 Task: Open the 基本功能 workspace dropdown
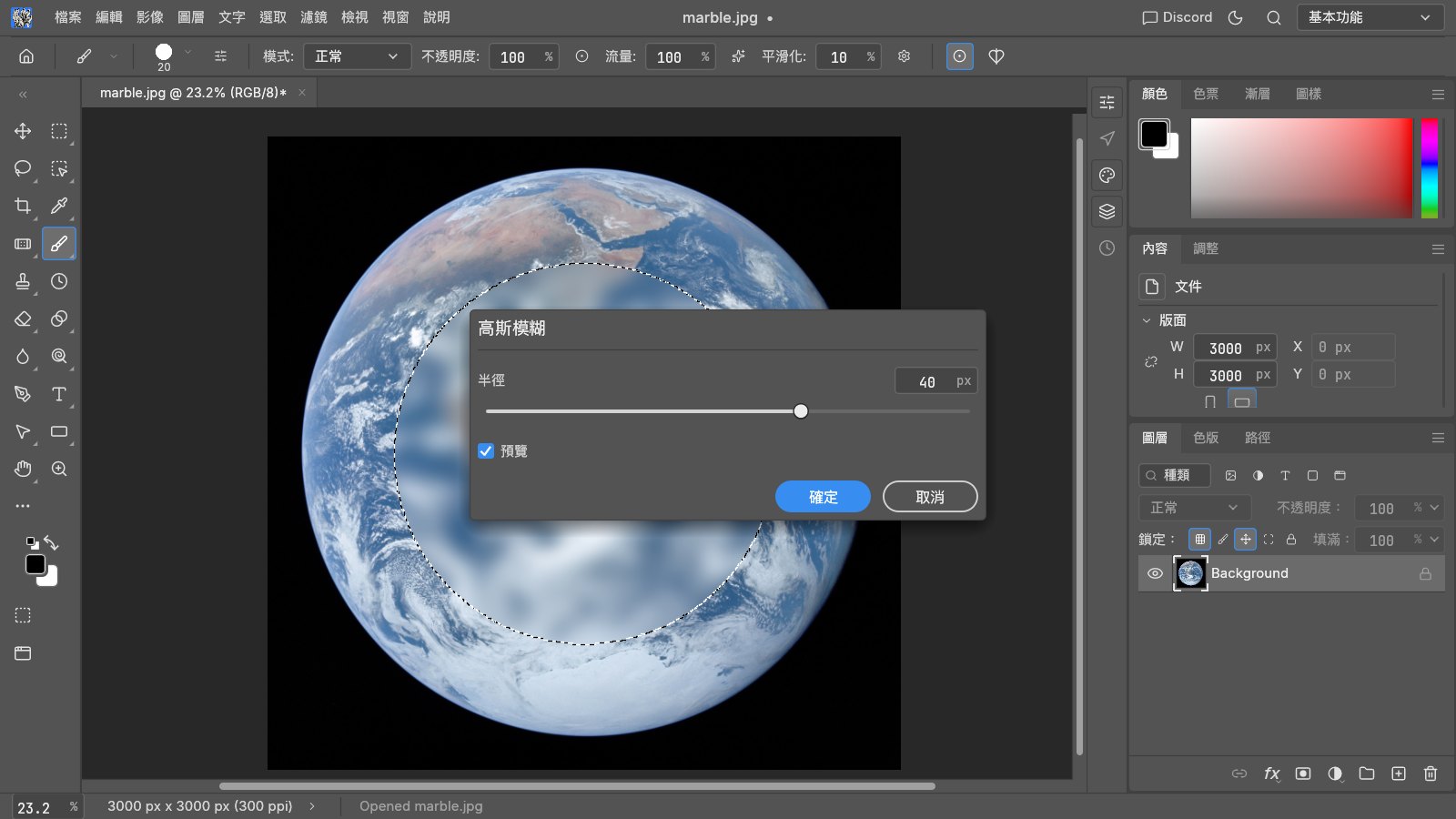pos(1370,17)
